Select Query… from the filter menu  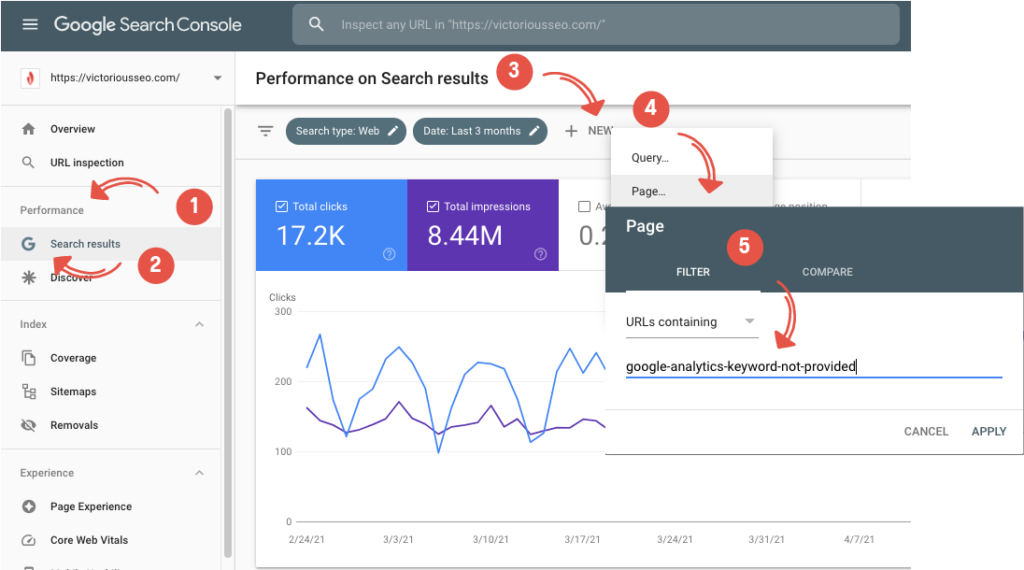(x=650, y=158)
